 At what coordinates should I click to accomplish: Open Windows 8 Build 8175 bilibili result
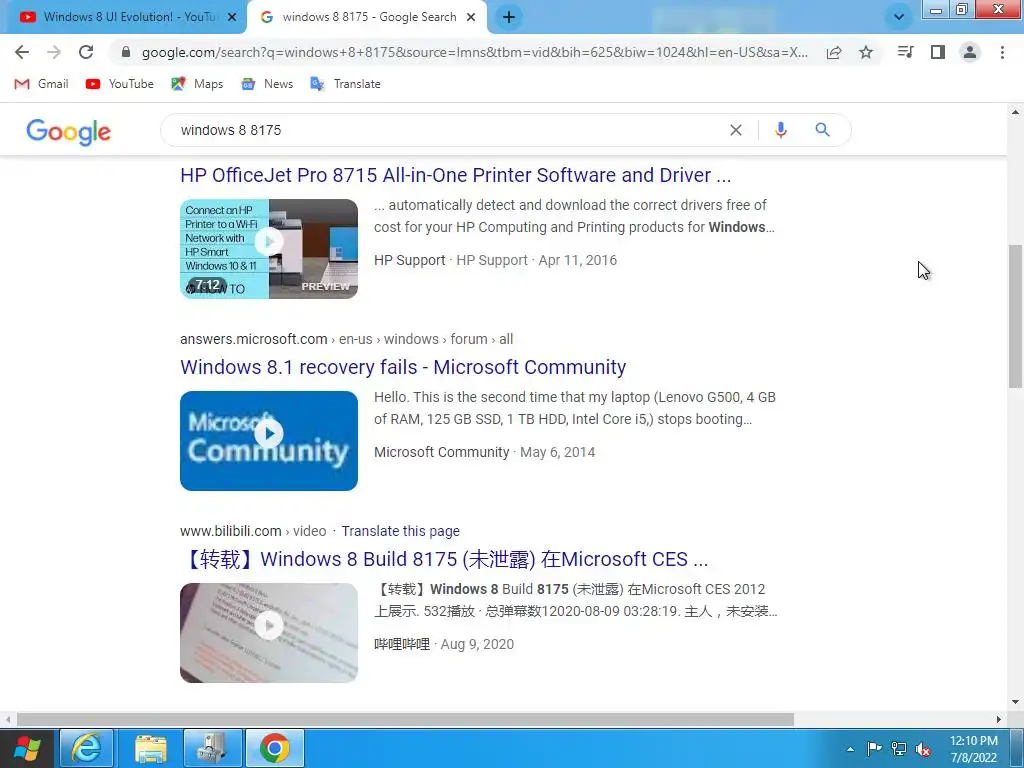444,559
